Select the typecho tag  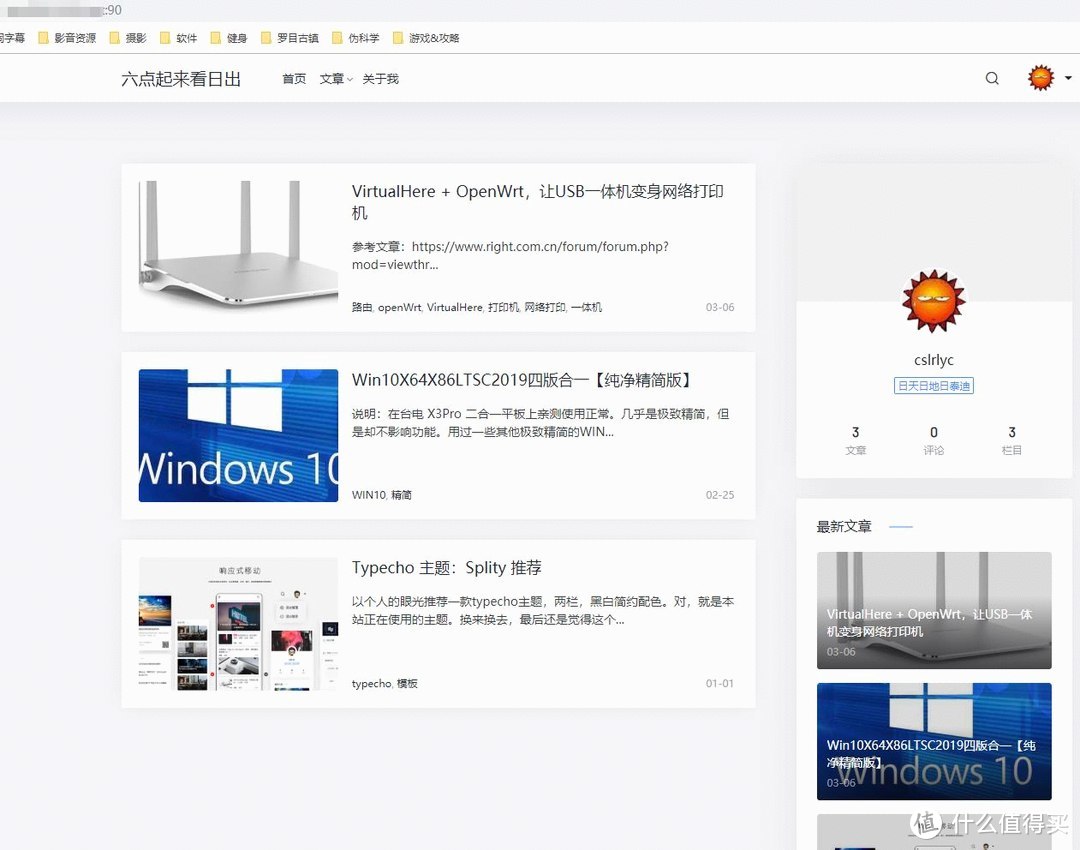tap(371, 683)
